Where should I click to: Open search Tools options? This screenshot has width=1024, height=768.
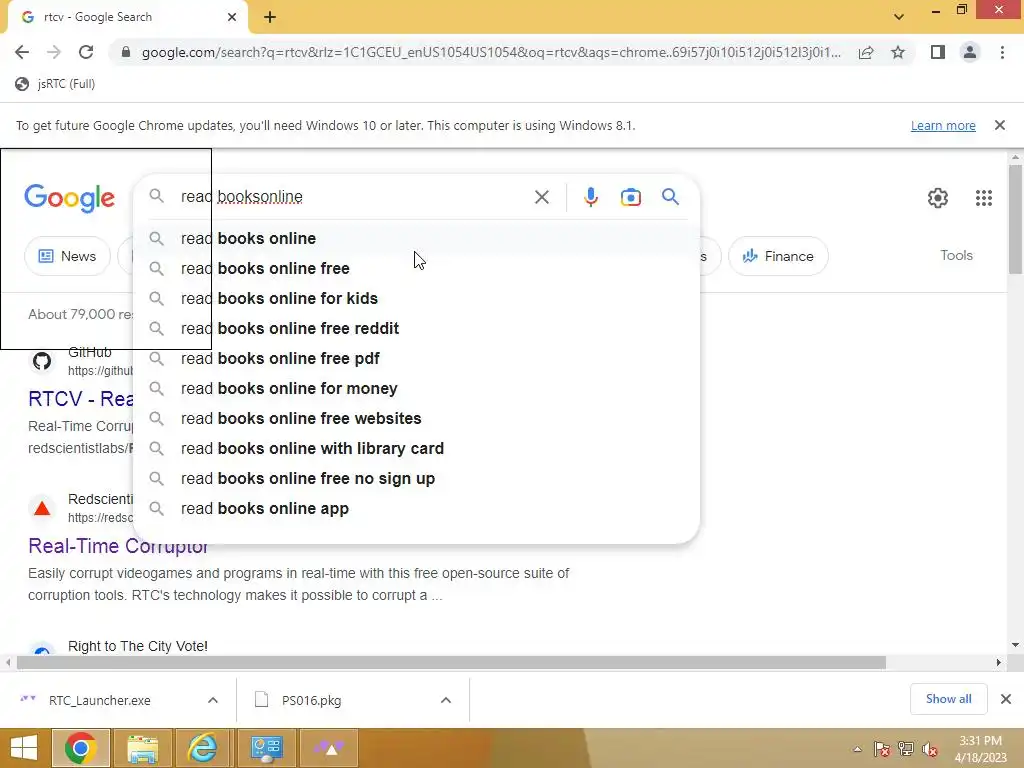click(x=956, y=255)
